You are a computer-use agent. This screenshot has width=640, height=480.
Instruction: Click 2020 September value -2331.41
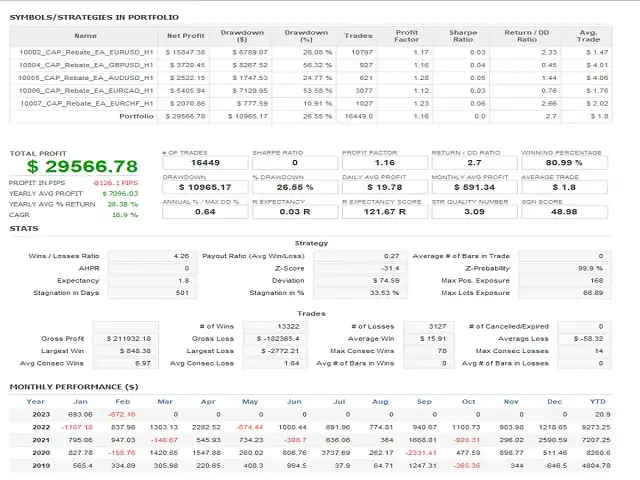421,453
